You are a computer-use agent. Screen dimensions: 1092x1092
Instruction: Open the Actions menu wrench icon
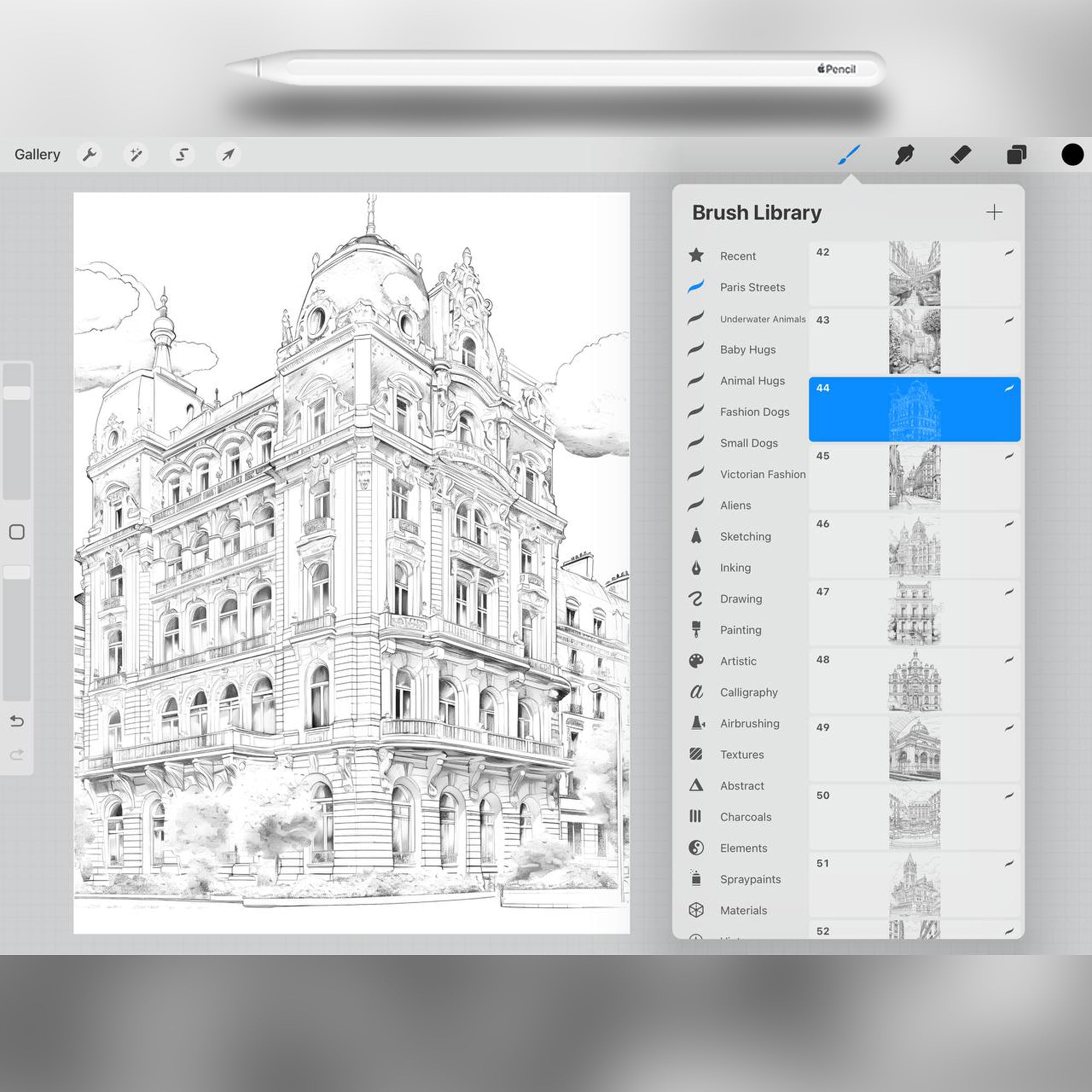click(91, 155)
